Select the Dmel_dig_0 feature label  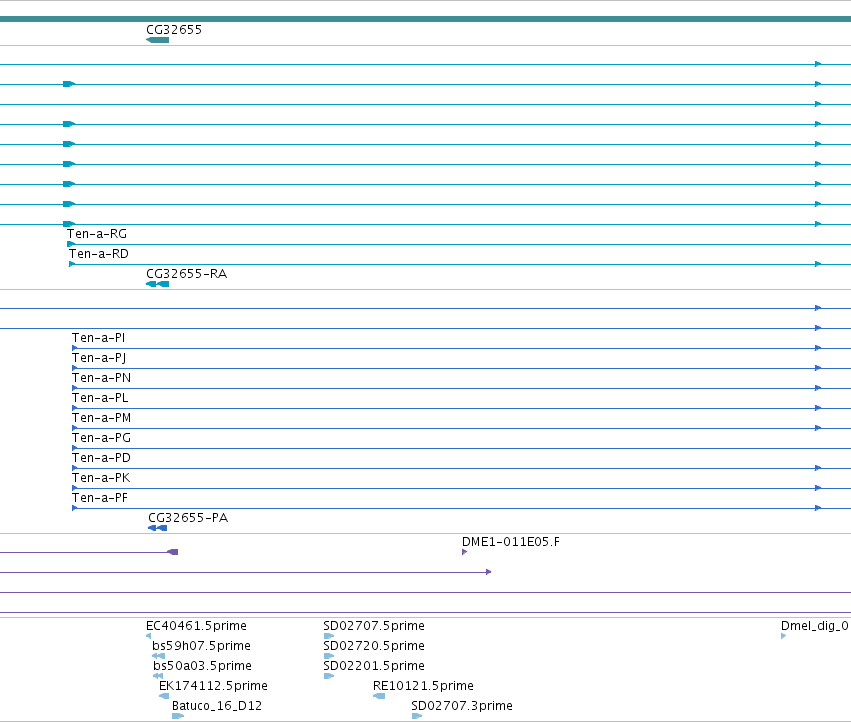coord(814,626)
